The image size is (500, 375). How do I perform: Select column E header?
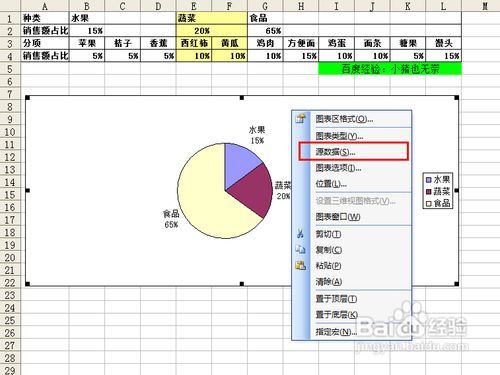pos(194,6)
